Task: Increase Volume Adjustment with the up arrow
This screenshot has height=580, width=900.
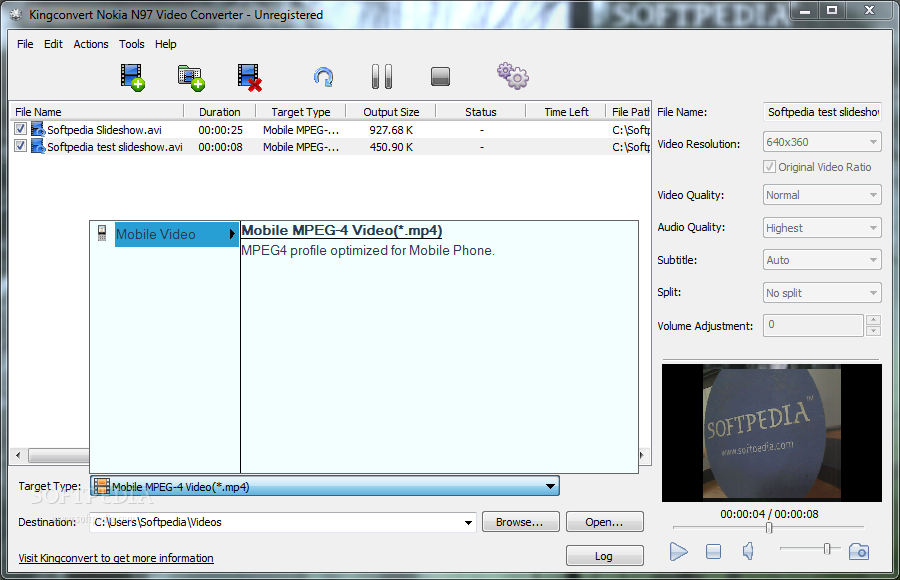Action: click(873, 320)
